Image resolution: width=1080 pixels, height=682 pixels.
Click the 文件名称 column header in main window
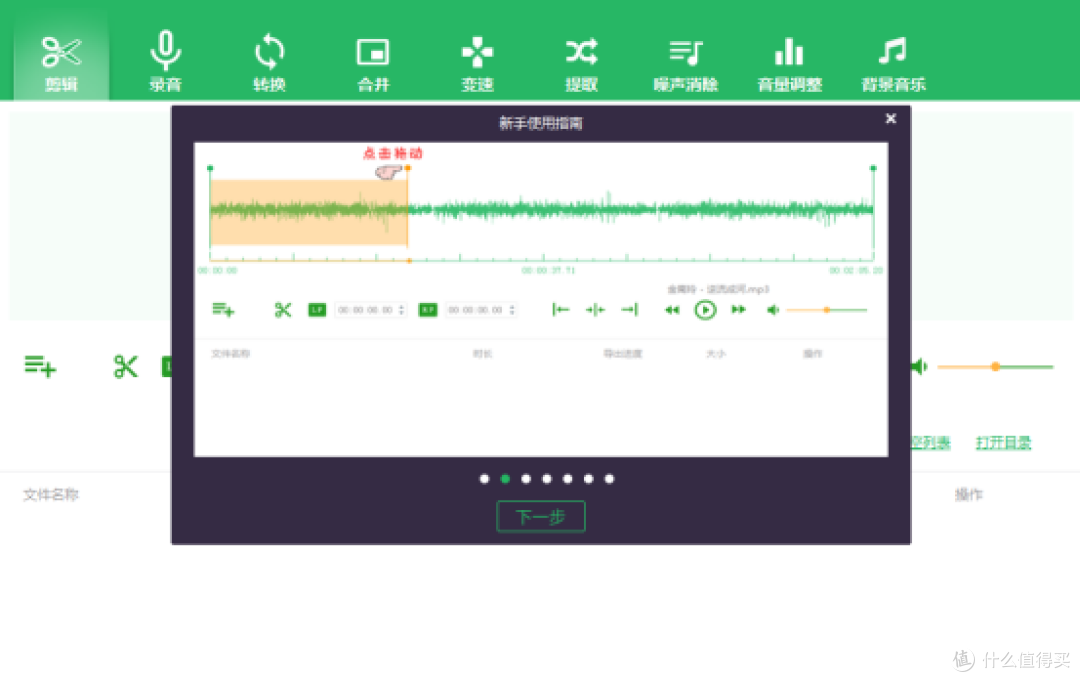point(51,494)
